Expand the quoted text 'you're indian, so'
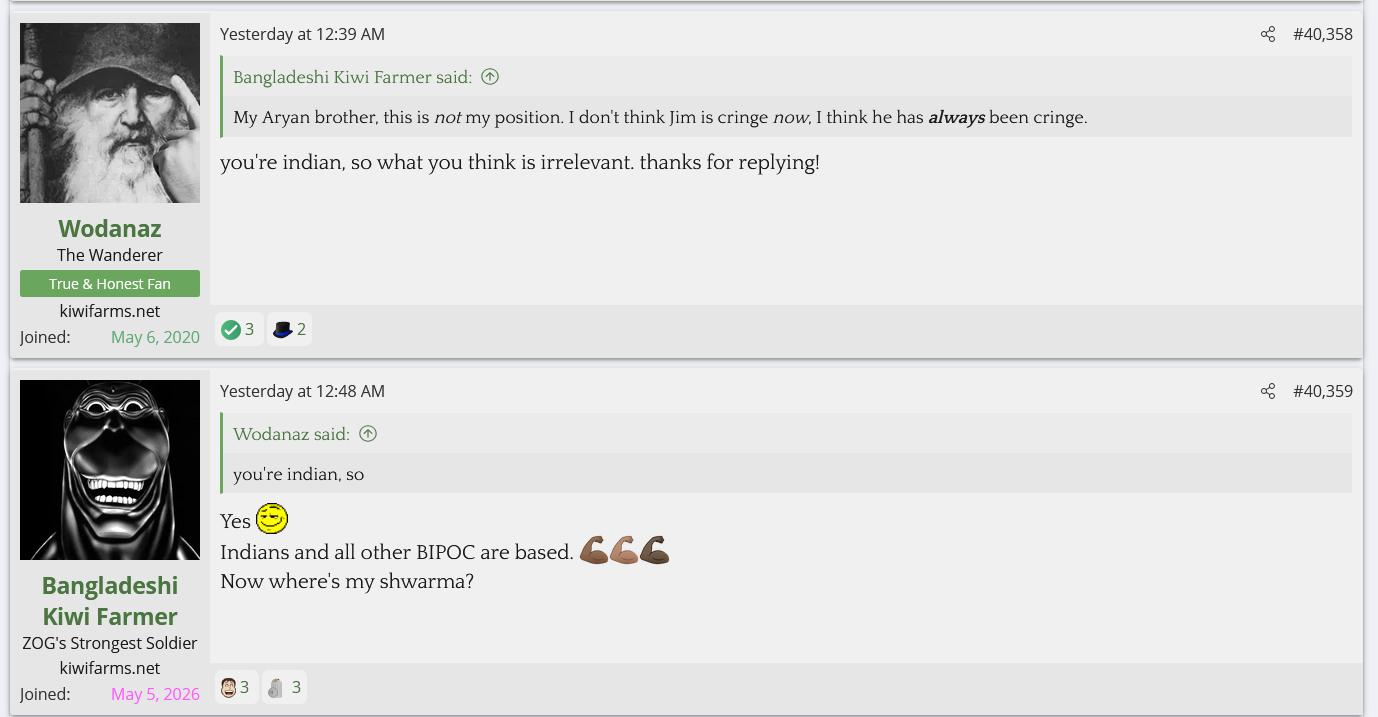1378x717 pixels. (x=299, y=474)
